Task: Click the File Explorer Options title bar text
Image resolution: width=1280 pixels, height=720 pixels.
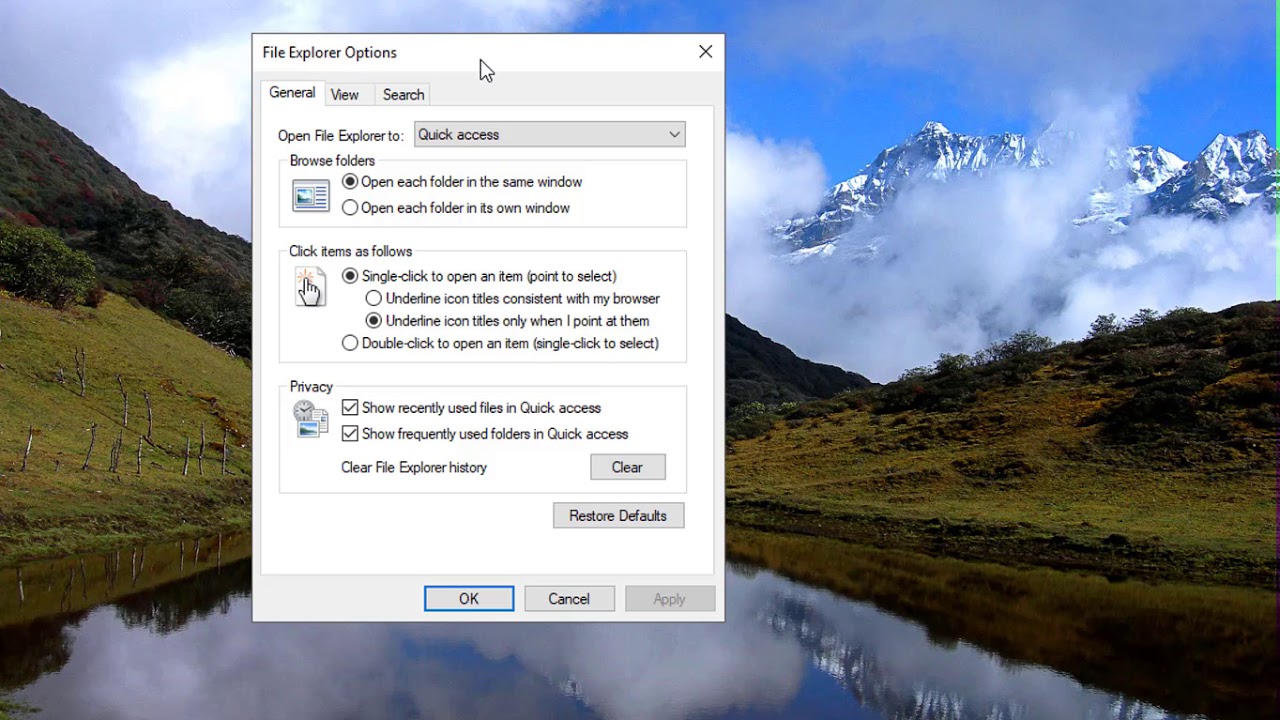Action: pyautogui.click(x=329, y=53)
